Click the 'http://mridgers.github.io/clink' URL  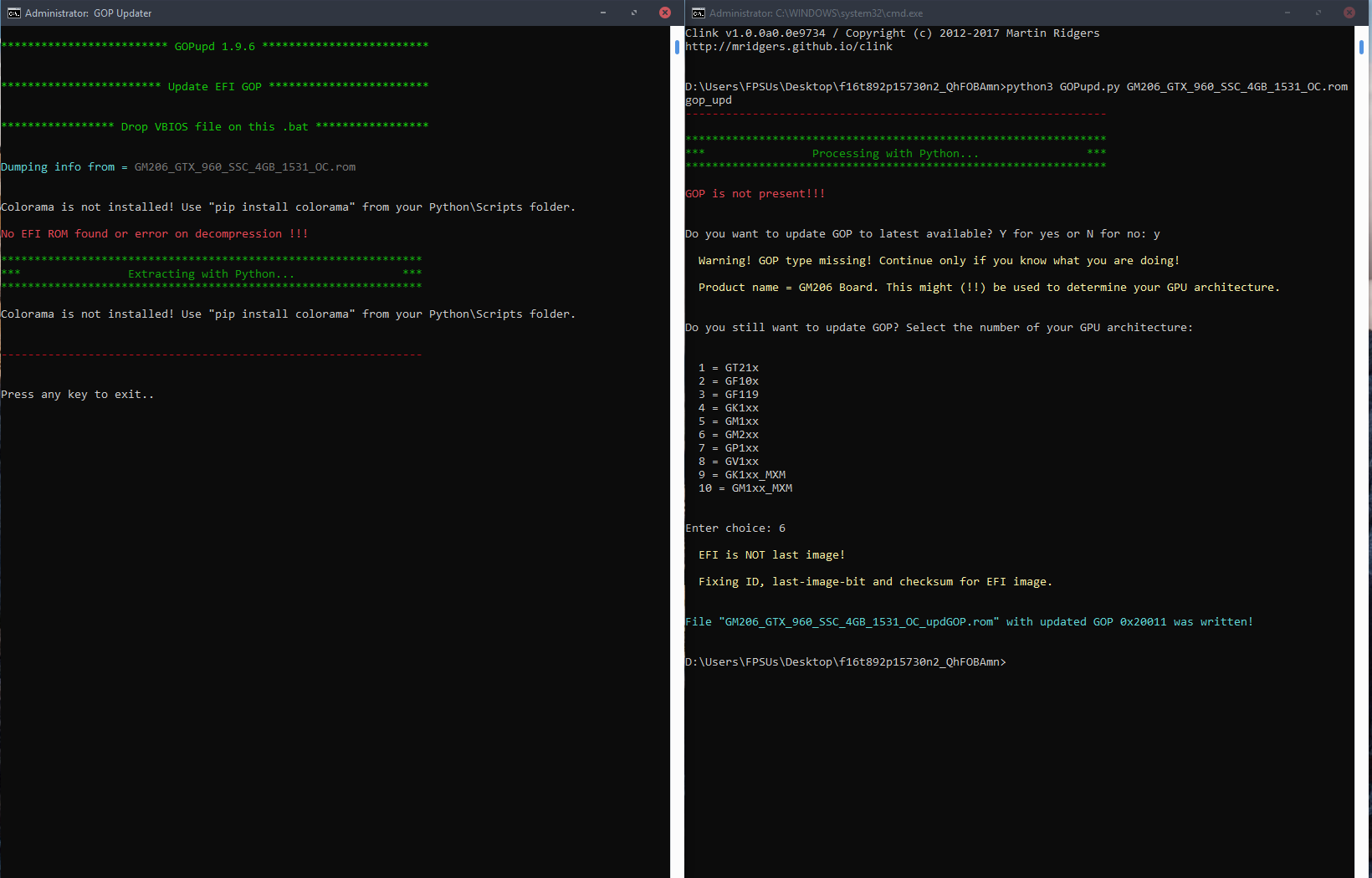point(789,47)
